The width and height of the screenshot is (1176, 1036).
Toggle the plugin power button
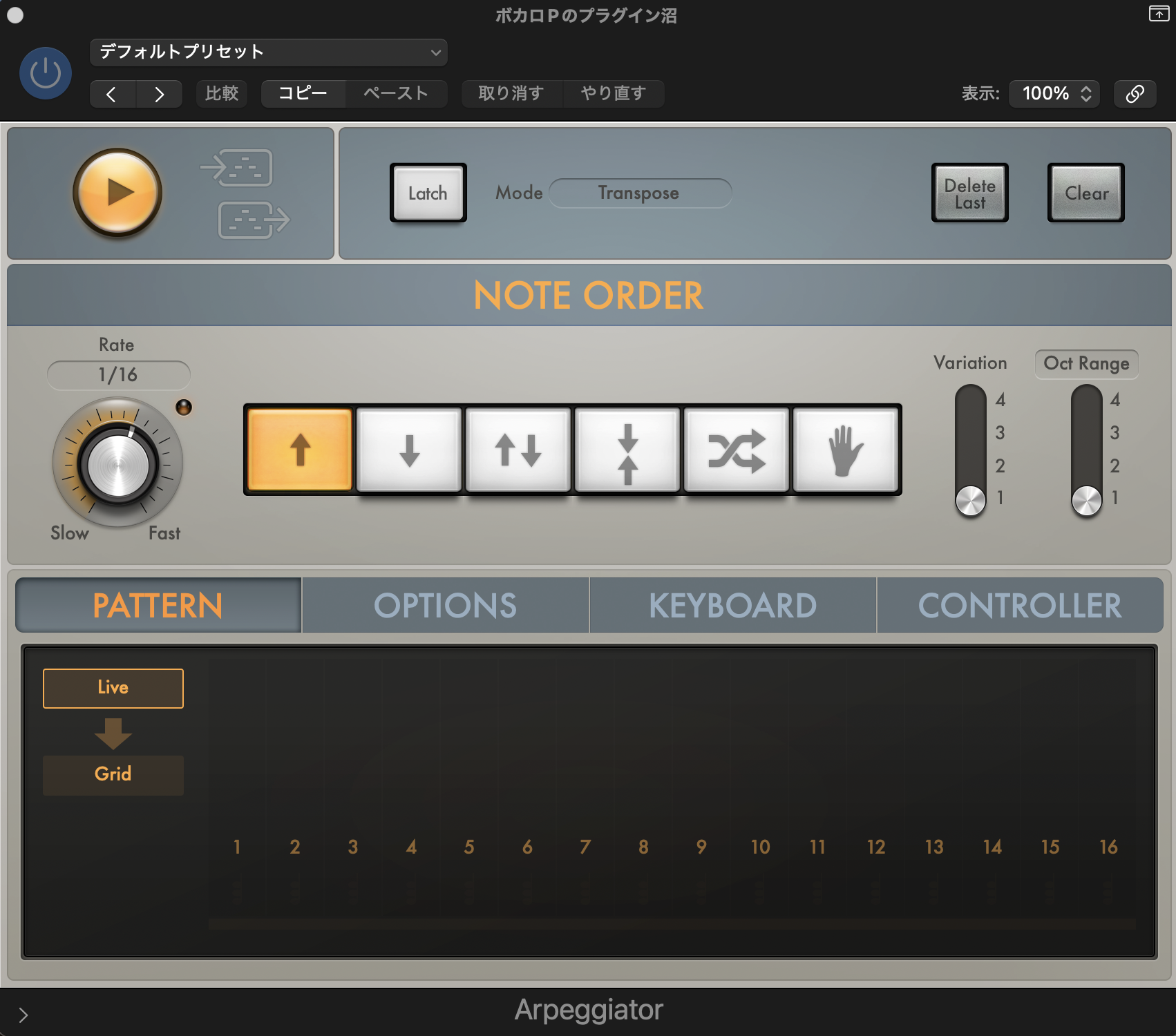tap(46, 73)
